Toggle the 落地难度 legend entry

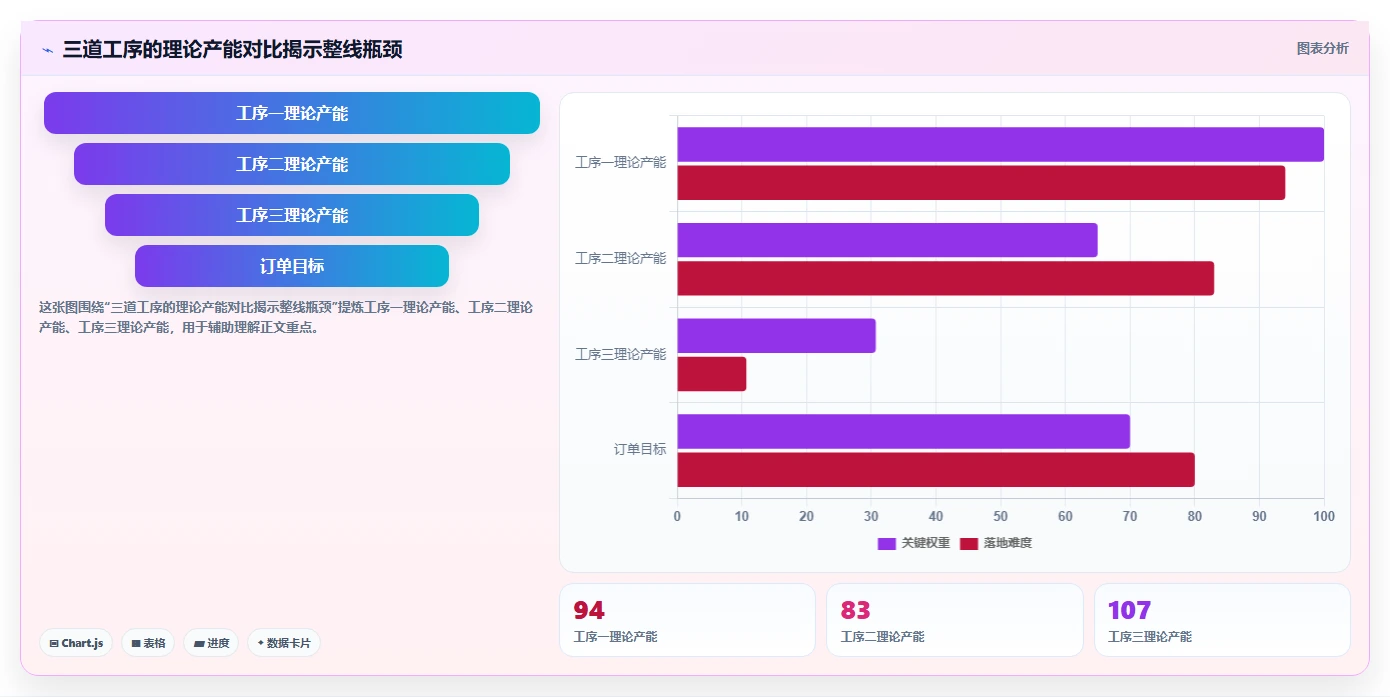click(x=995, y=543)
